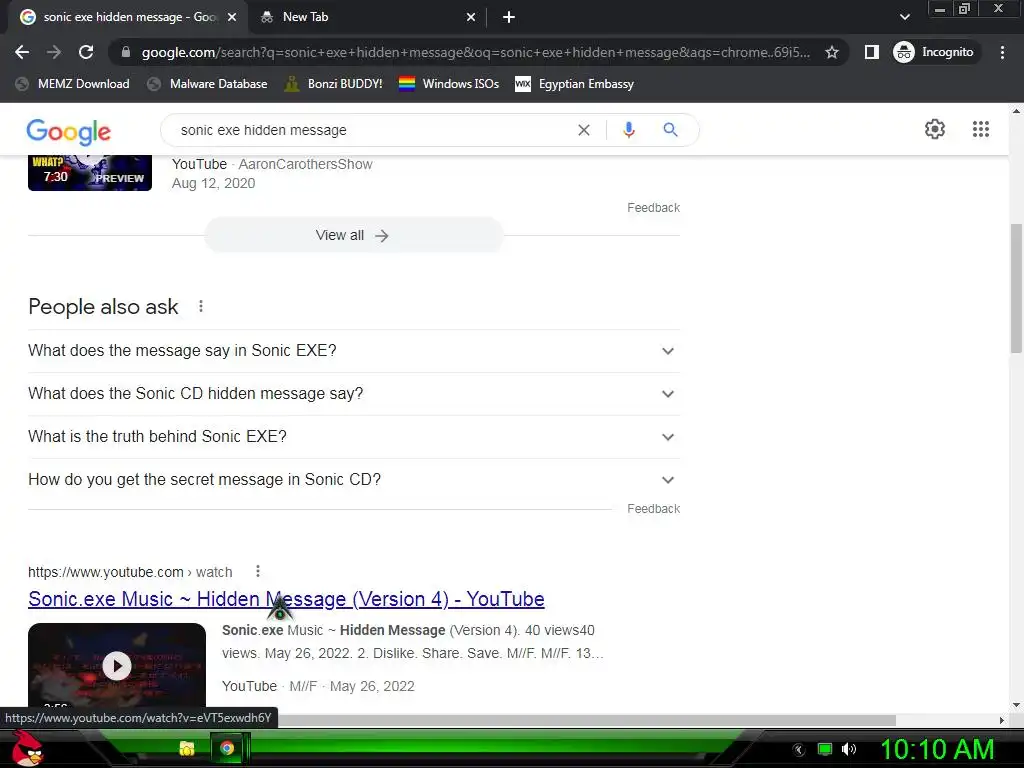Open Sonic.exe Music Hidden Message Version 4 link
1024x768 pixels.
[286, 599]
